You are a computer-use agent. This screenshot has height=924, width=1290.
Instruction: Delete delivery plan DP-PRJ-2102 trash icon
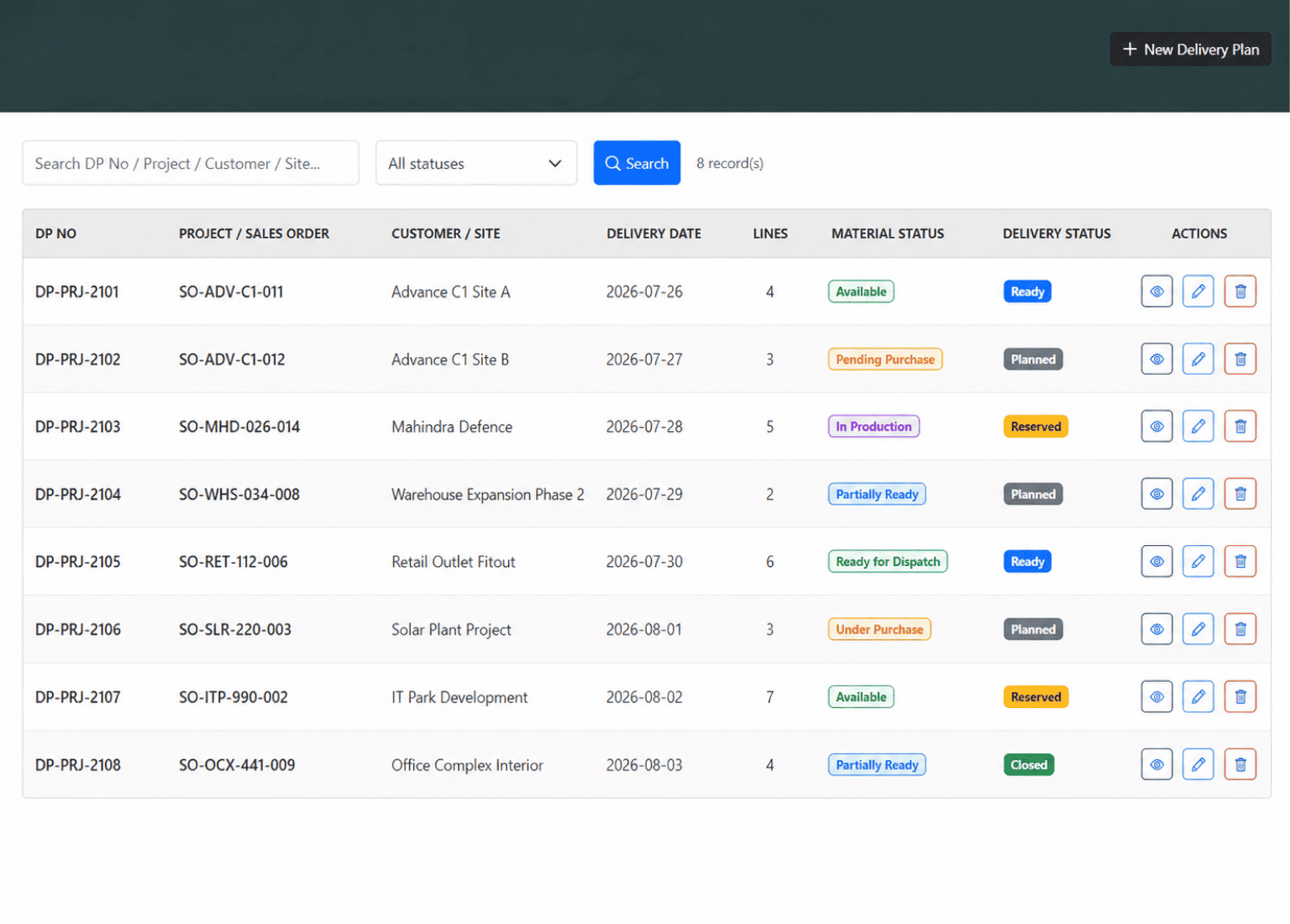tap(1240, 359)
